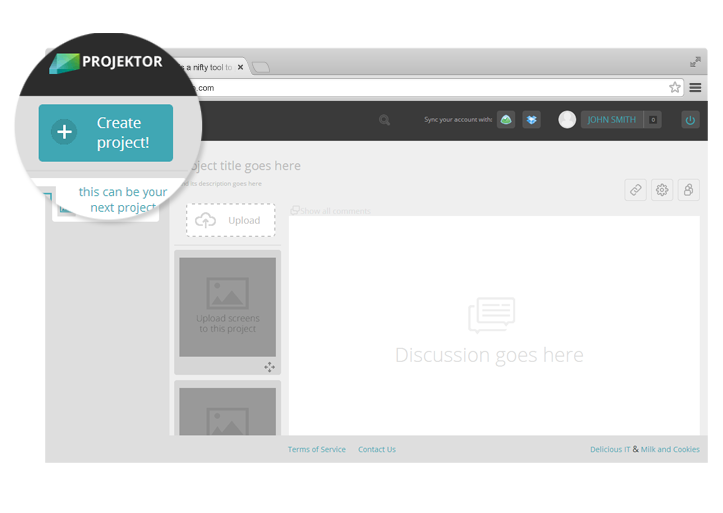
Task: Open 'this can be your next project' item
Action: pyautogui.click(x=123, y=200)
